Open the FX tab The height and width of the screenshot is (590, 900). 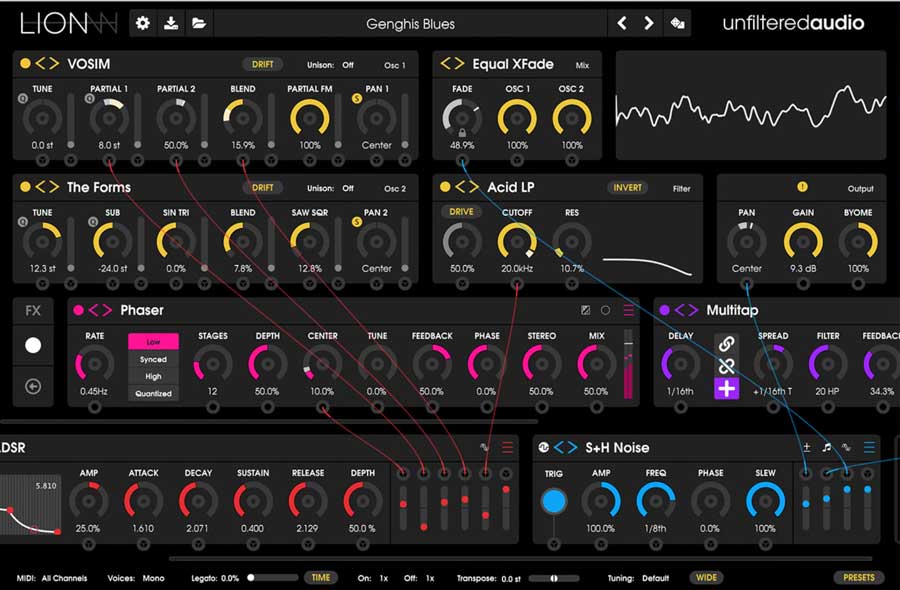33,310
